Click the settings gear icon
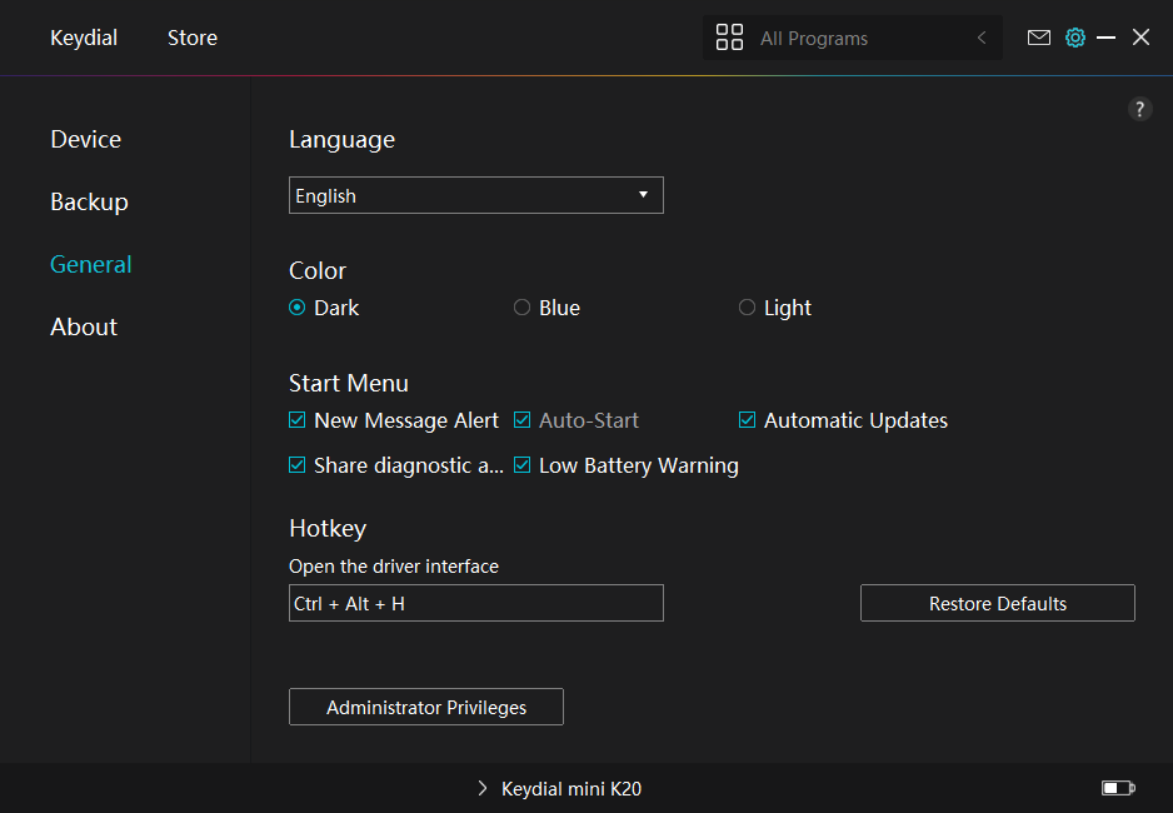Screen dimensions: 1173x813 coord(1075,38)
